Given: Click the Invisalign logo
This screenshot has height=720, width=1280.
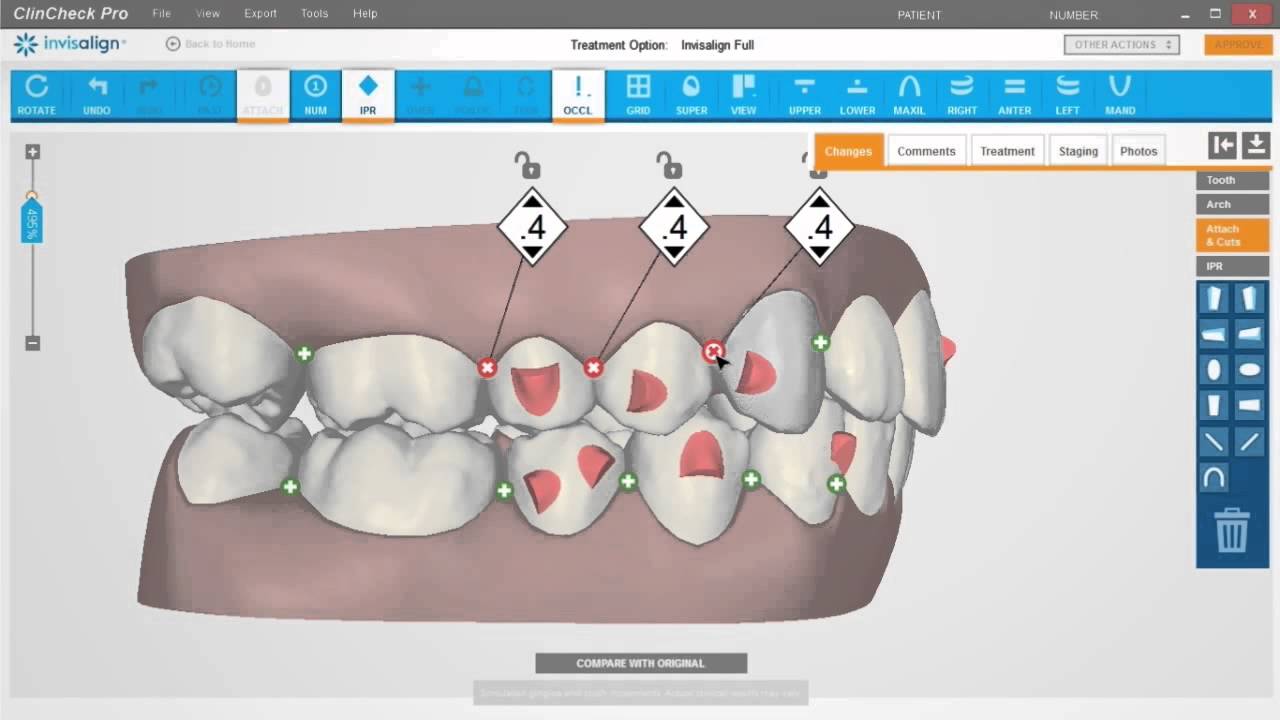Looking at the screenshot, I should pos(70,44).
